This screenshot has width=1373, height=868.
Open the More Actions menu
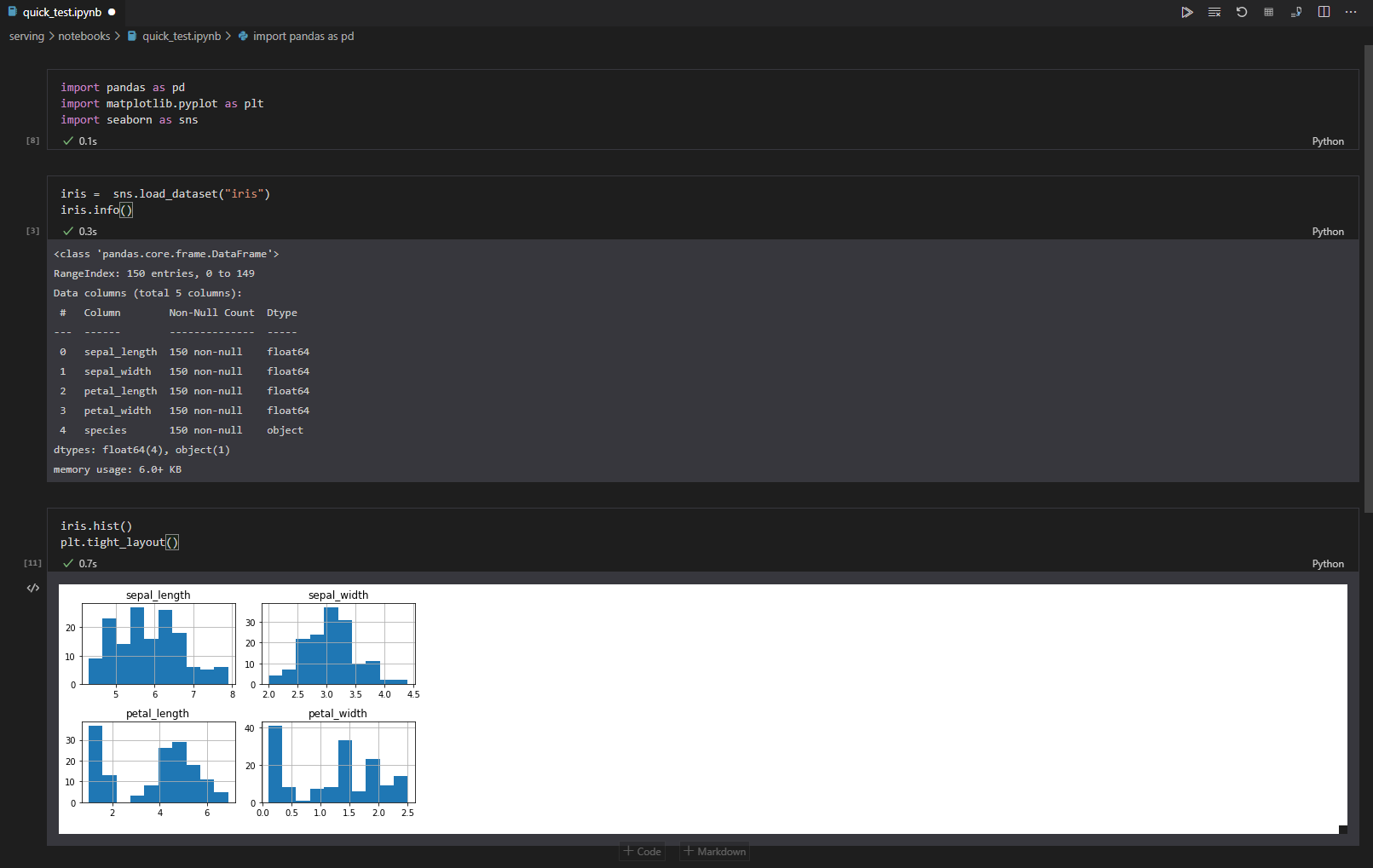(1351, 12)
